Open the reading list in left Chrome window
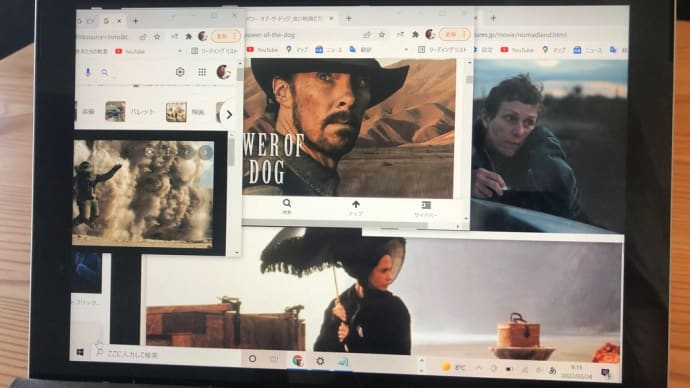 click(214, 51)
